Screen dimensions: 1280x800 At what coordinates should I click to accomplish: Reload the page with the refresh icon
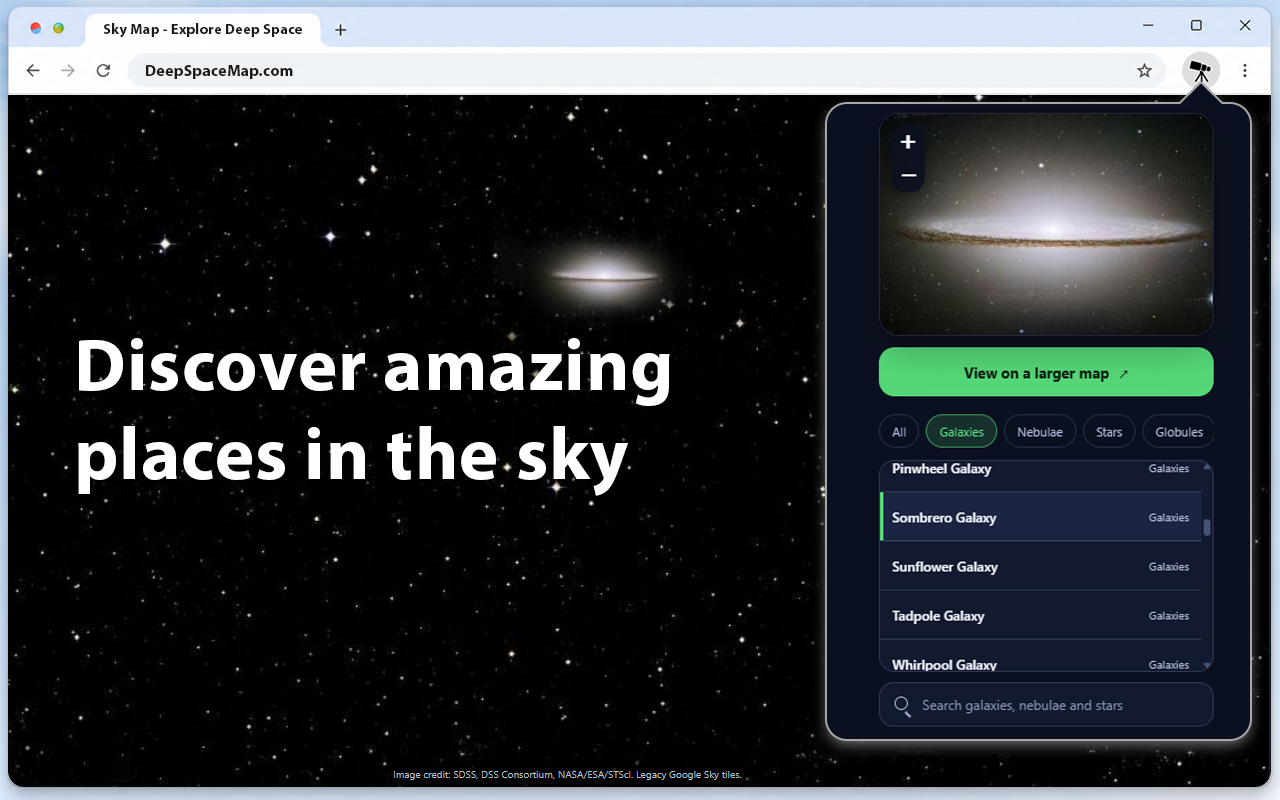tap(103, 71)
